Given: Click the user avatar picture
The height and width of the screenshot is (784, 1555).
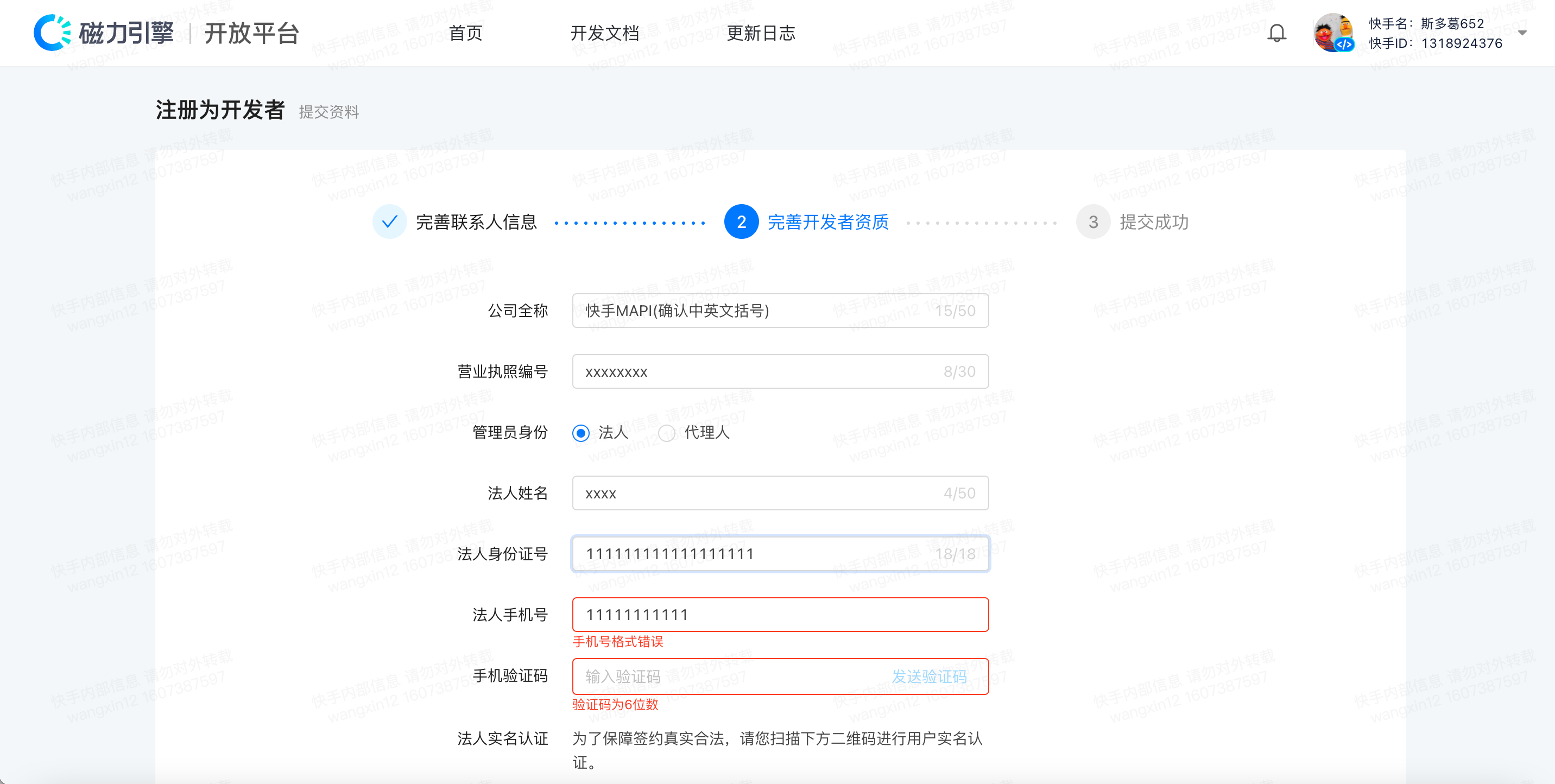Looking at the screenshot, I should point(1333,33).
